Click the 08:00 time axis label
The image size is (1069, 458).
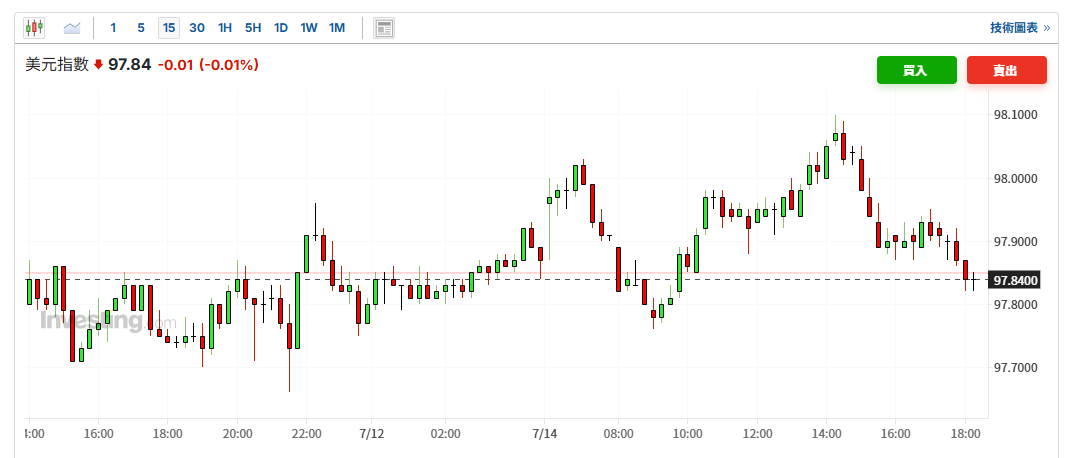618,433
